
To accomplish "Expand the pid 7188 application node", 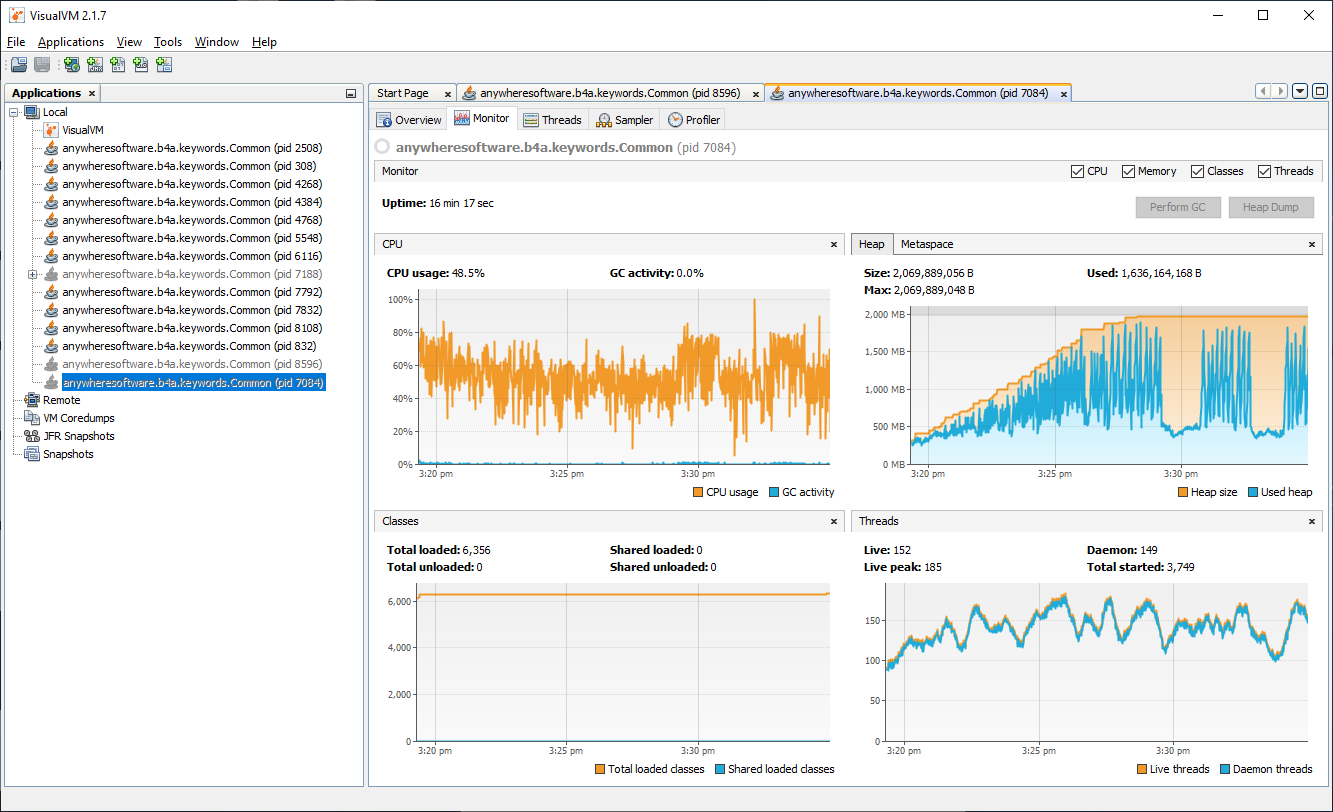I will (x=32, y=274).
